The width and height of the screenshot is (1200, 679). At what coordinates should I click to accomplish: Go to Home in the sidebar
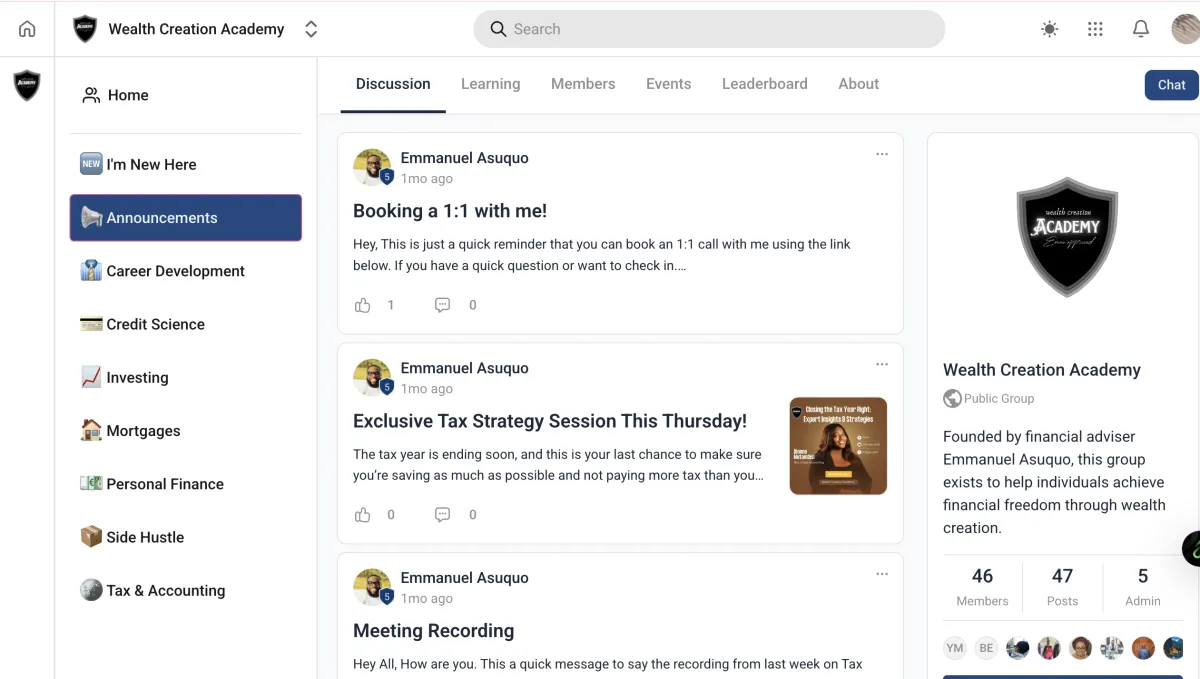coord(185,95)
